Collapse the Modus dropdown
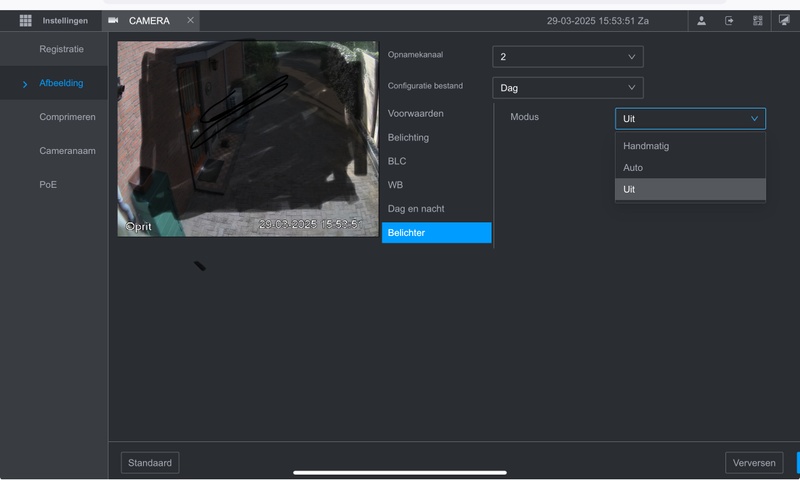 pyautogui.click(x=690, y=119)
